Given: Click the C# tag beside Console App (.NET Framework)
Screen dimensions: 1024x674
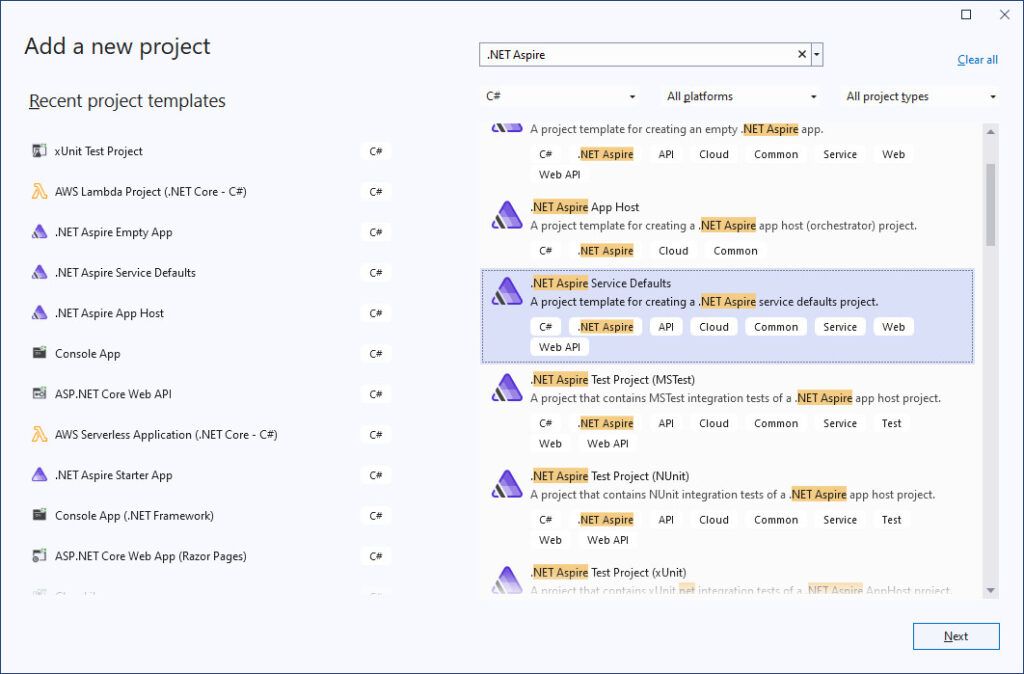Looking at the screenshot, I should click(376, 515).
